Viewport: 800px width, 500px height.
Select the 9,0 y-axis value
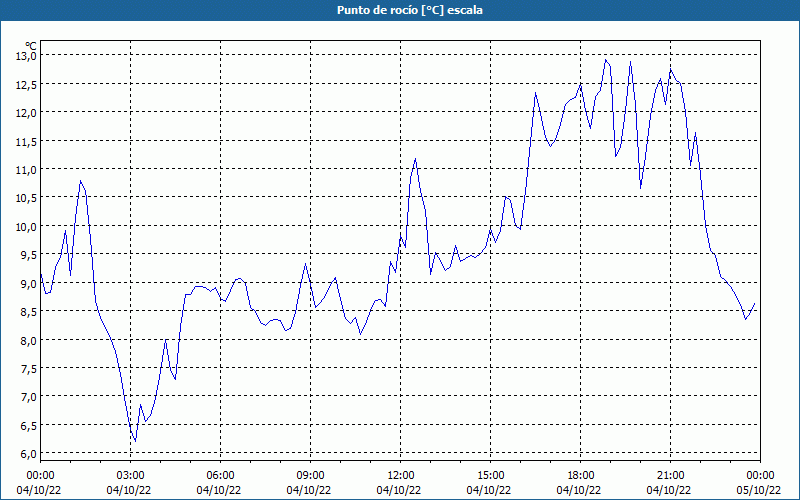[x=29, y=283]
